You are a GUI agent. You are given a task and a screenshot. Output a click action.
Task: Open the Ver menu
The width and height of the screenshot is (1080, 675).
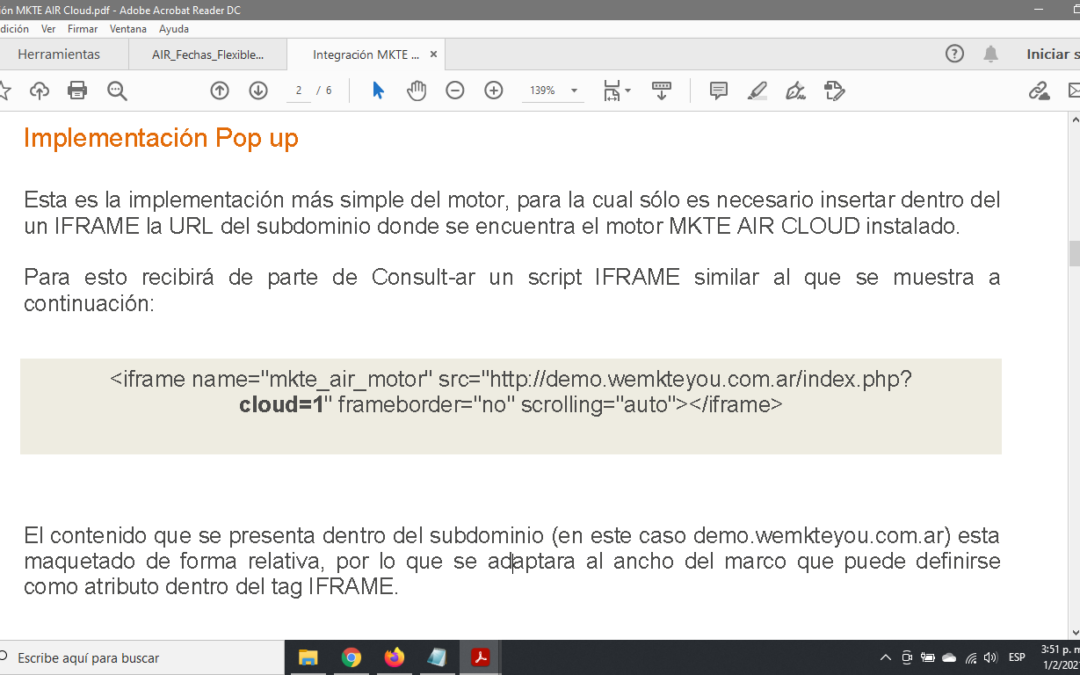coord(48,29)
